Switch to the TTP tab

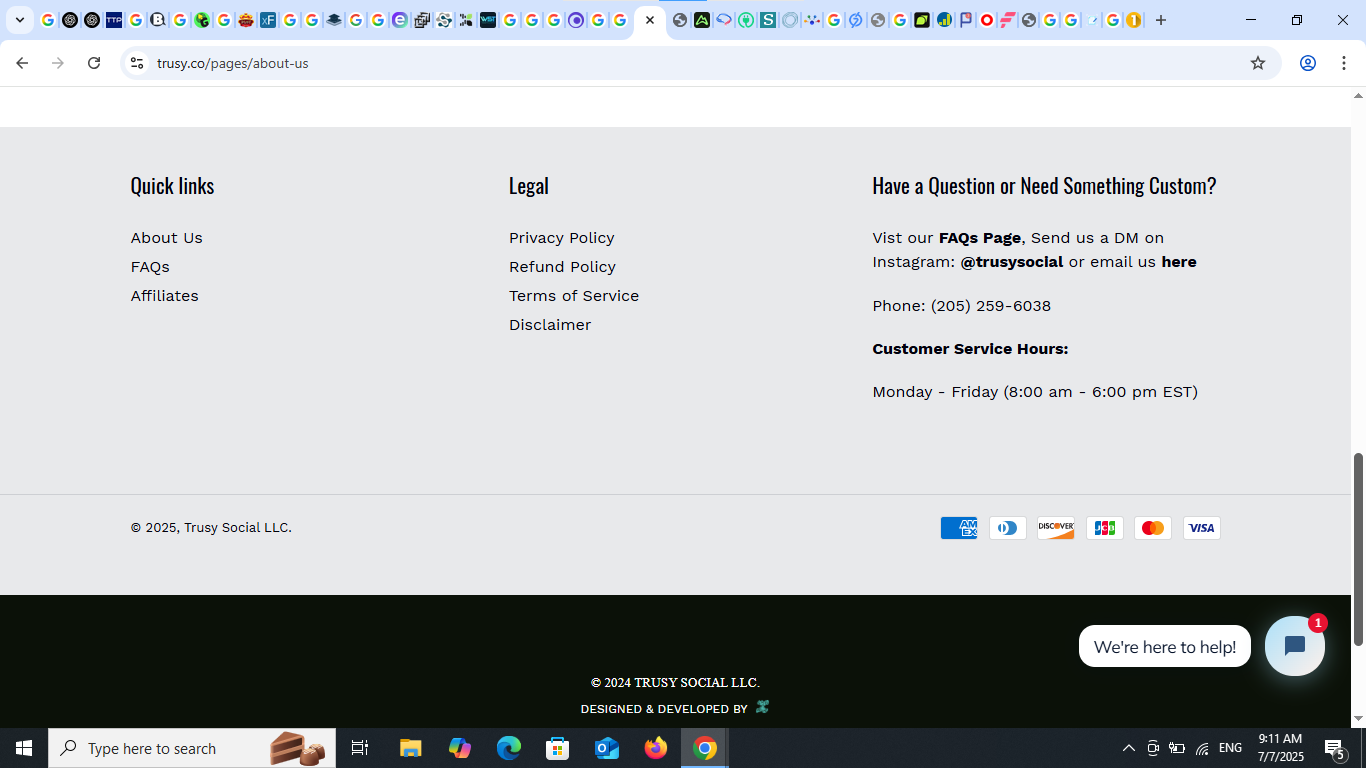[114, 20]
